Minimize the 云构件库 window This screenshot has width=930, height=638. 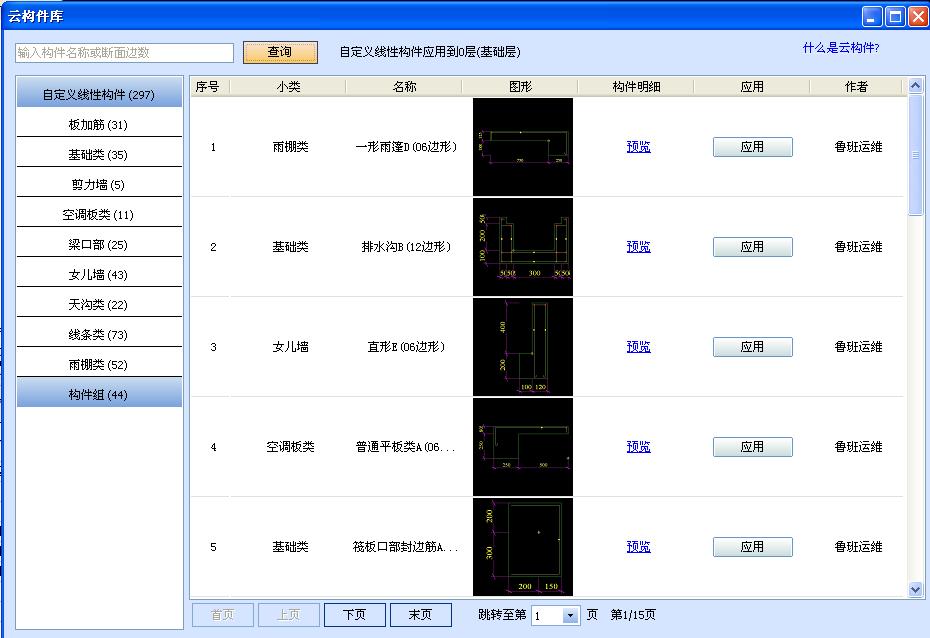tap(871, 16)
